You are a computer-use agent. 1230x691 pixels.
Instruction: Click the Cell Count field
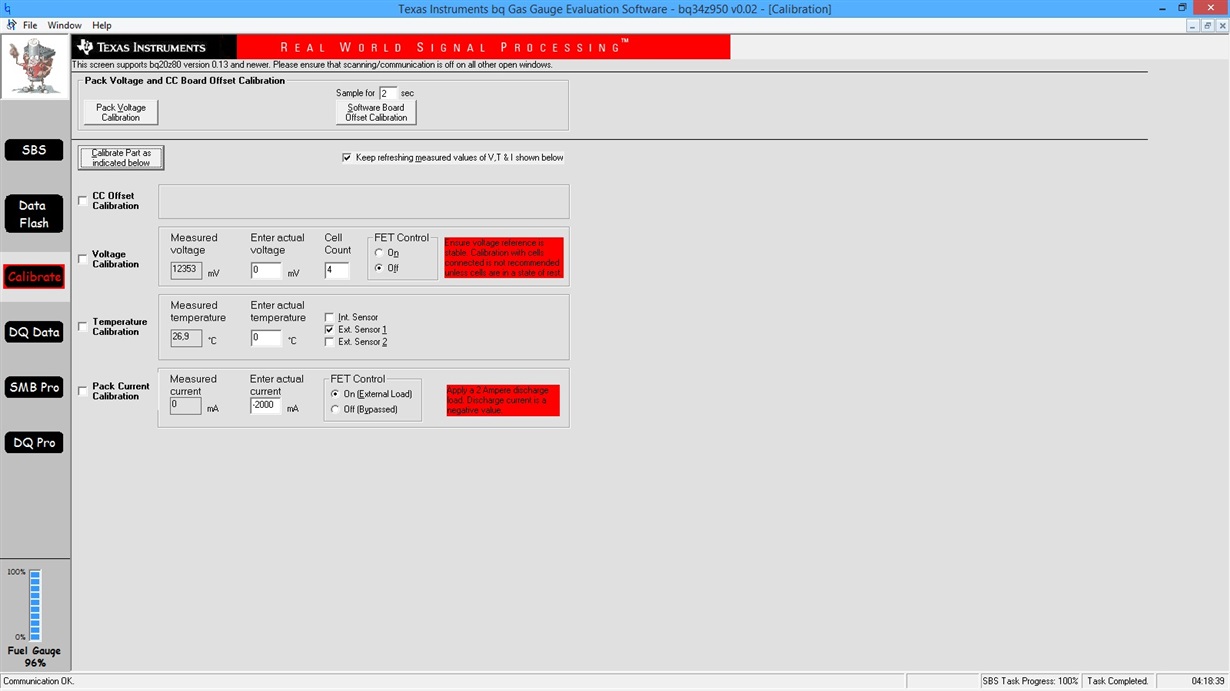337,271
